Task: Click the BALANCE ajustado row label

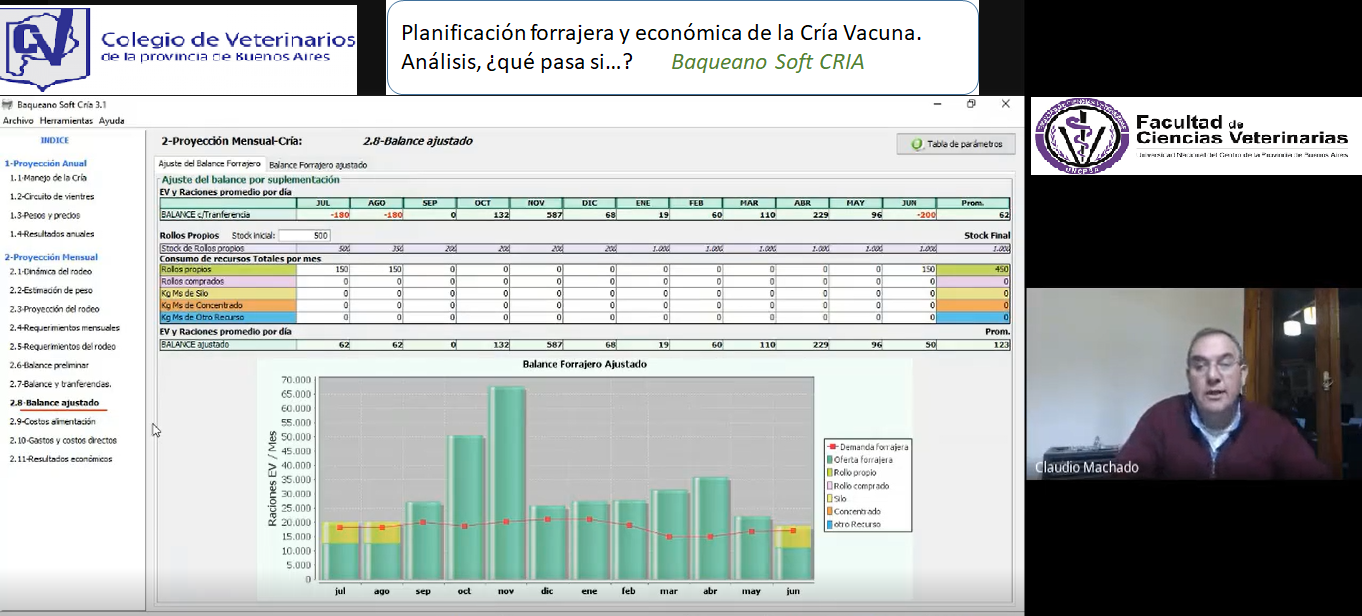Action: coord(228,344)
